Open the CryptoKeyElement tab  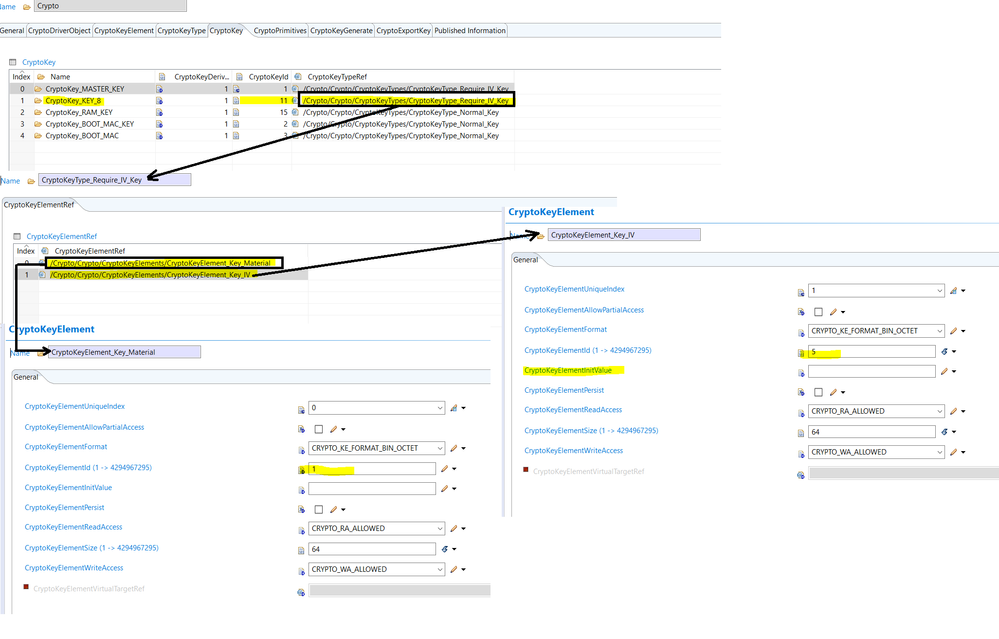point(124,31)
